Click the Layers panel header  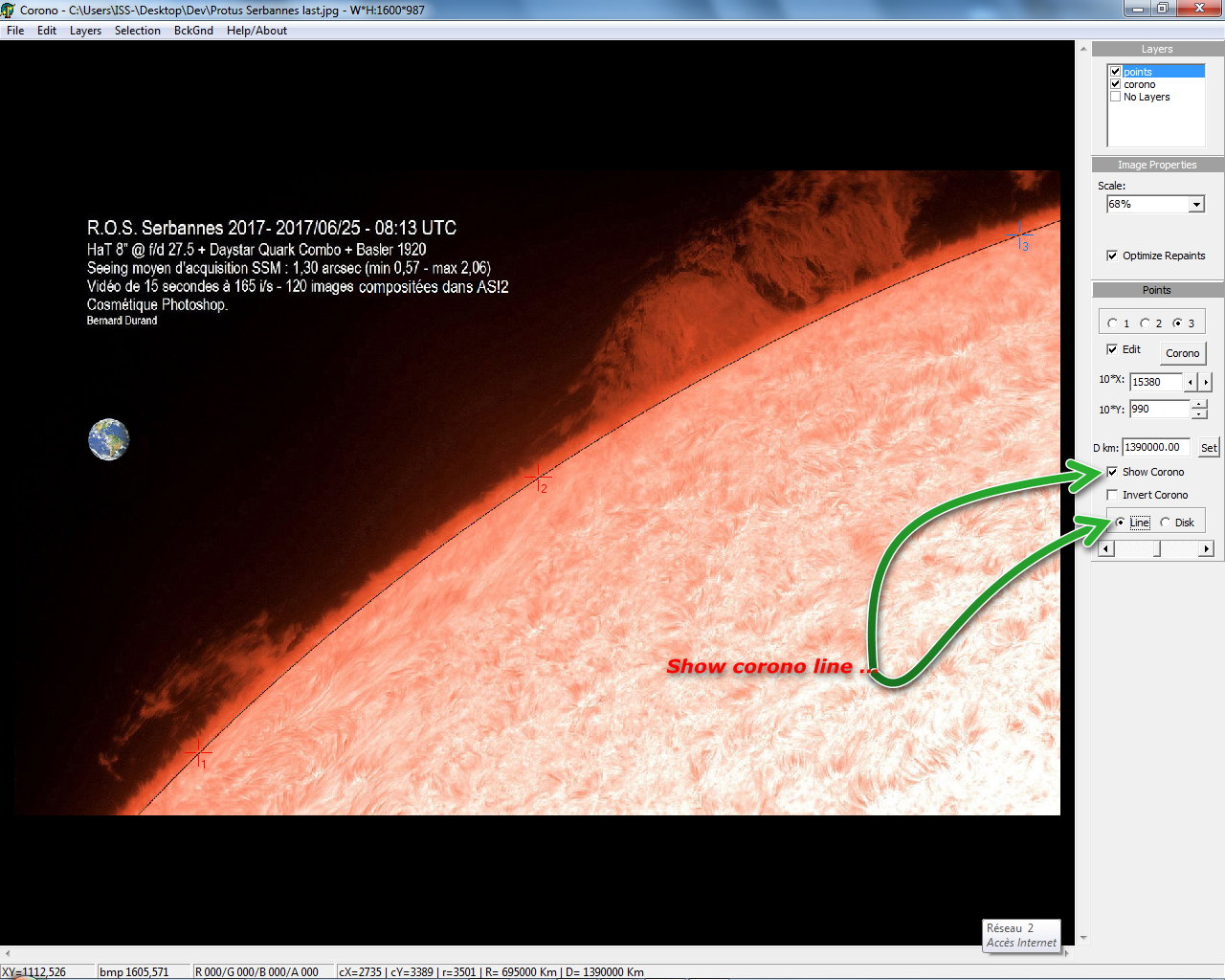pyautogui.click(x=1156, y=49)
